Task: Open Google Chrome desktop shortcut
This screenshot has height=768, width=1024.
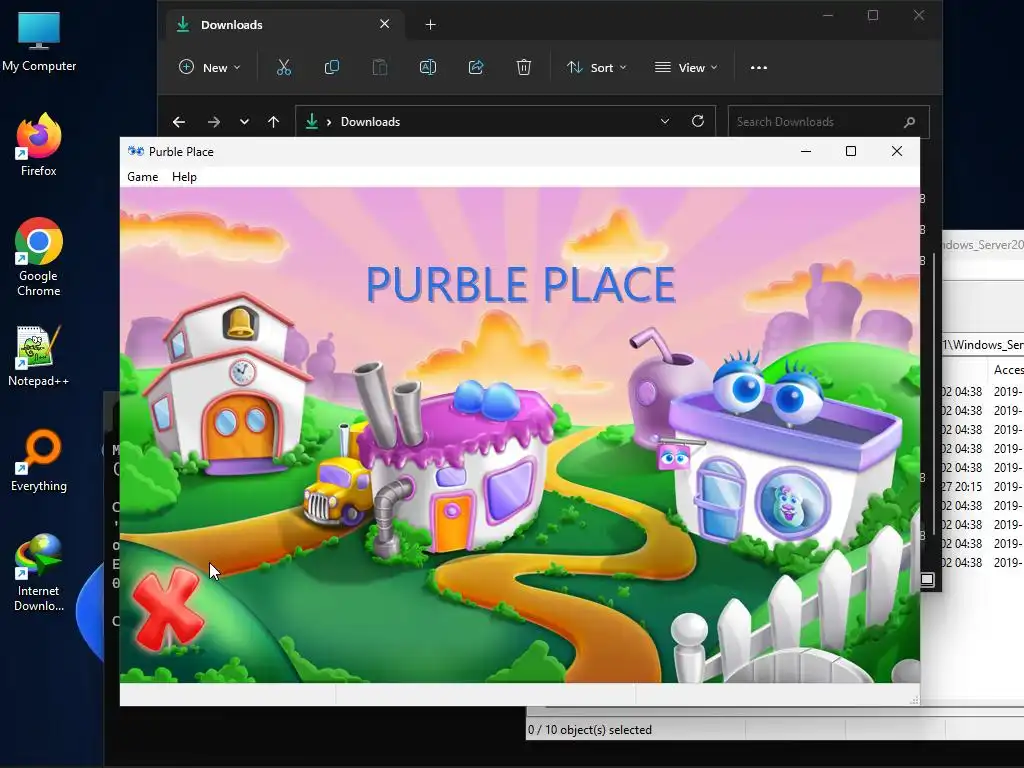Action: click(x=39, y=257)
